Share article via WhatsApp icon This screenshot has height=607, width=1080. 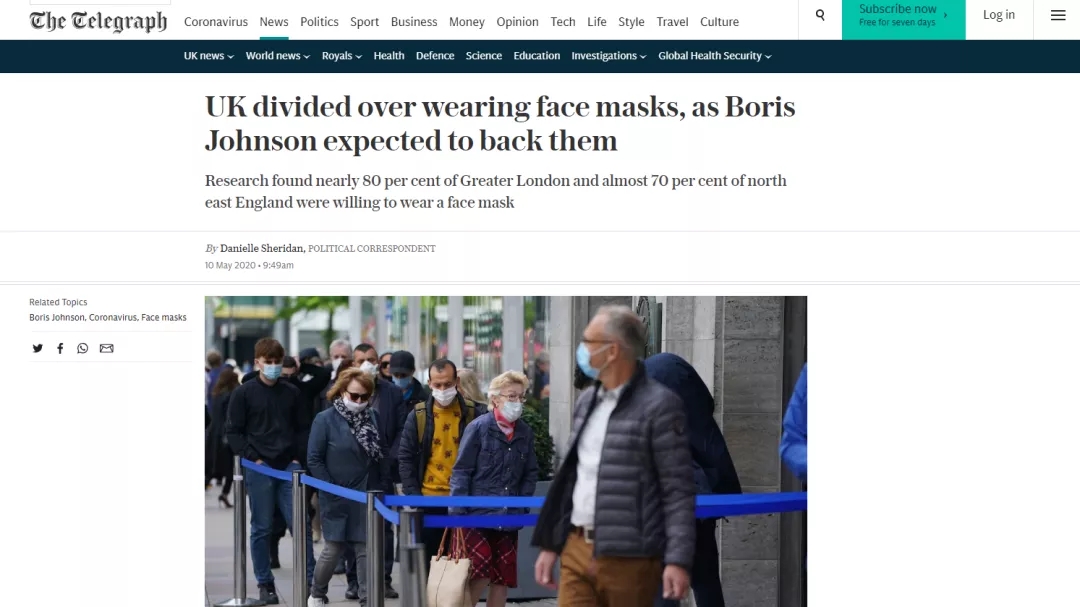83,348
